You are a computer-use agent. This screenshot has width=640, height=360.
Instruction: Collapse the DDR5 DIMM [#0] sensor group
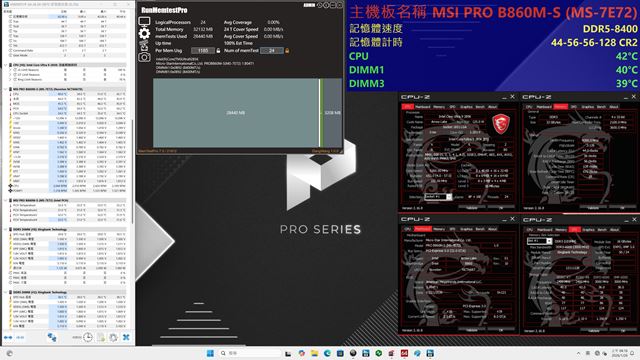[x=5, y=229]
